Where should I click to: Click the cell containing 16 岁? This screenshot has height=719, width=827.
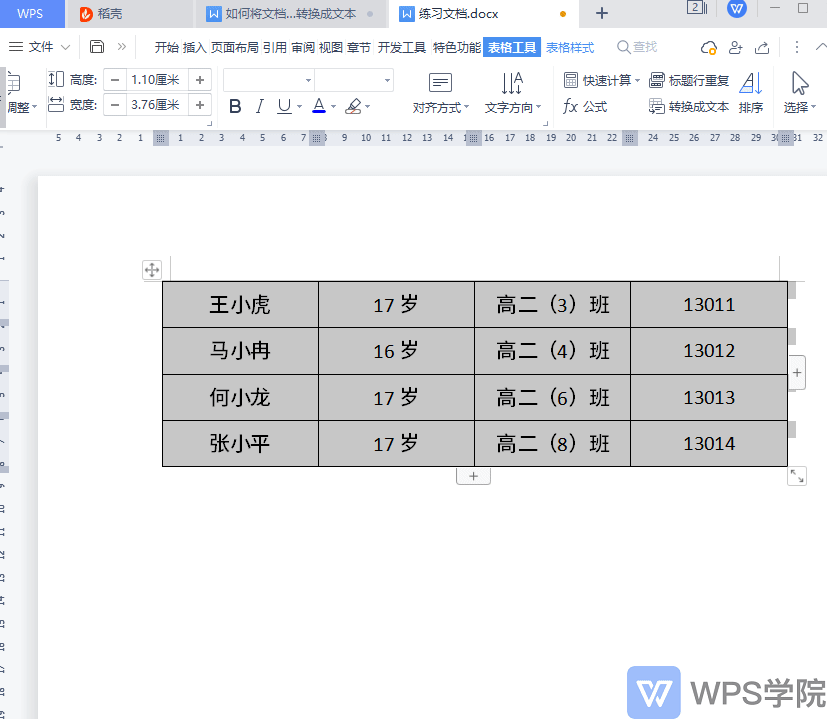(396, 351)
